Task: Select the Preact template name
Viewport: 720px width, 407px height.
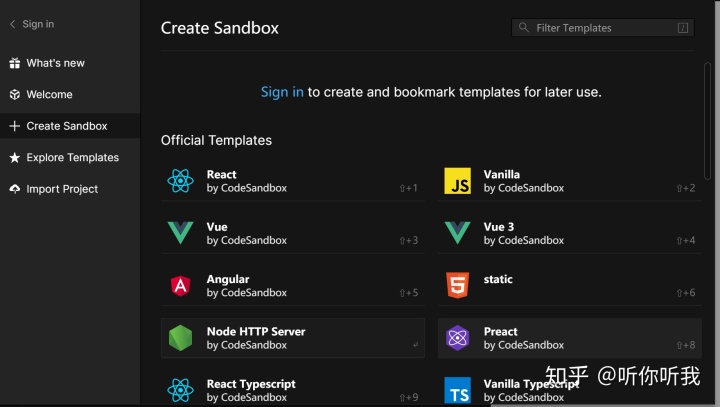Action: click(501, 332)
